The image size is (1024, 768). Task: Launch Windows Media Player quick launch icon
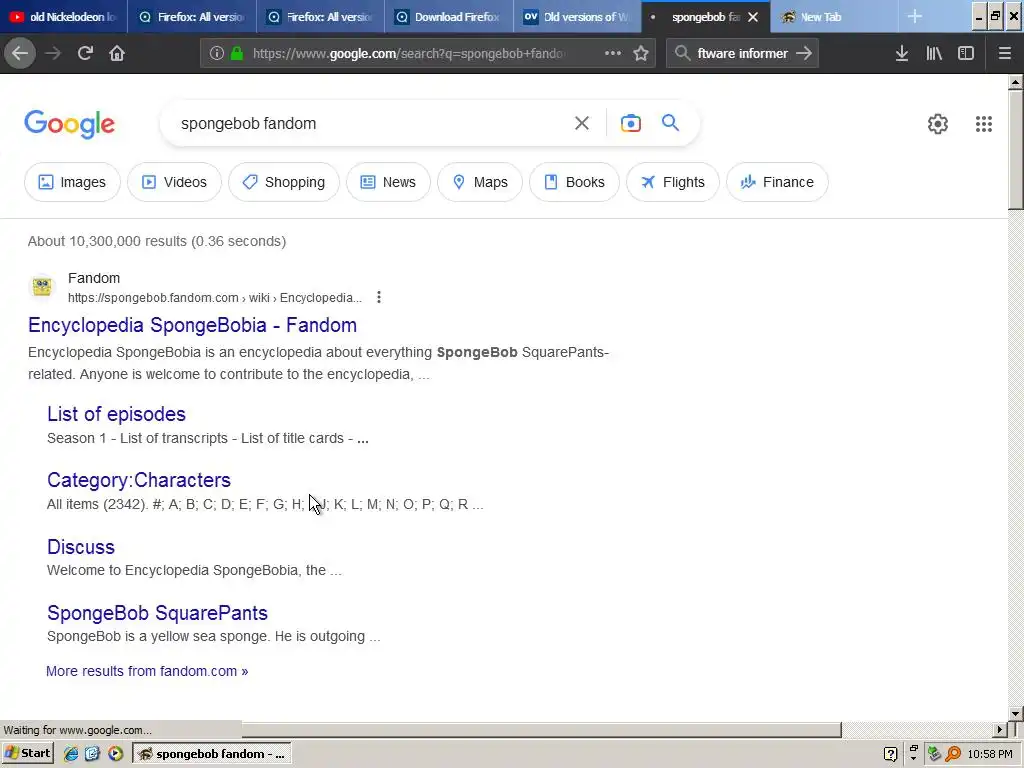(x=115, y=754)
